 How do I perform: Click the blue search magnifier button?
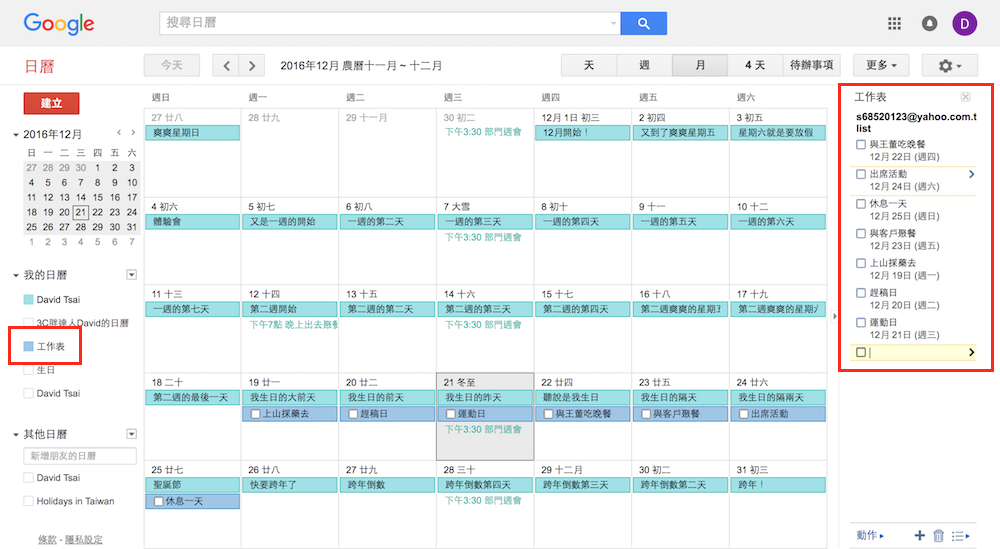(x=643, y=23)
